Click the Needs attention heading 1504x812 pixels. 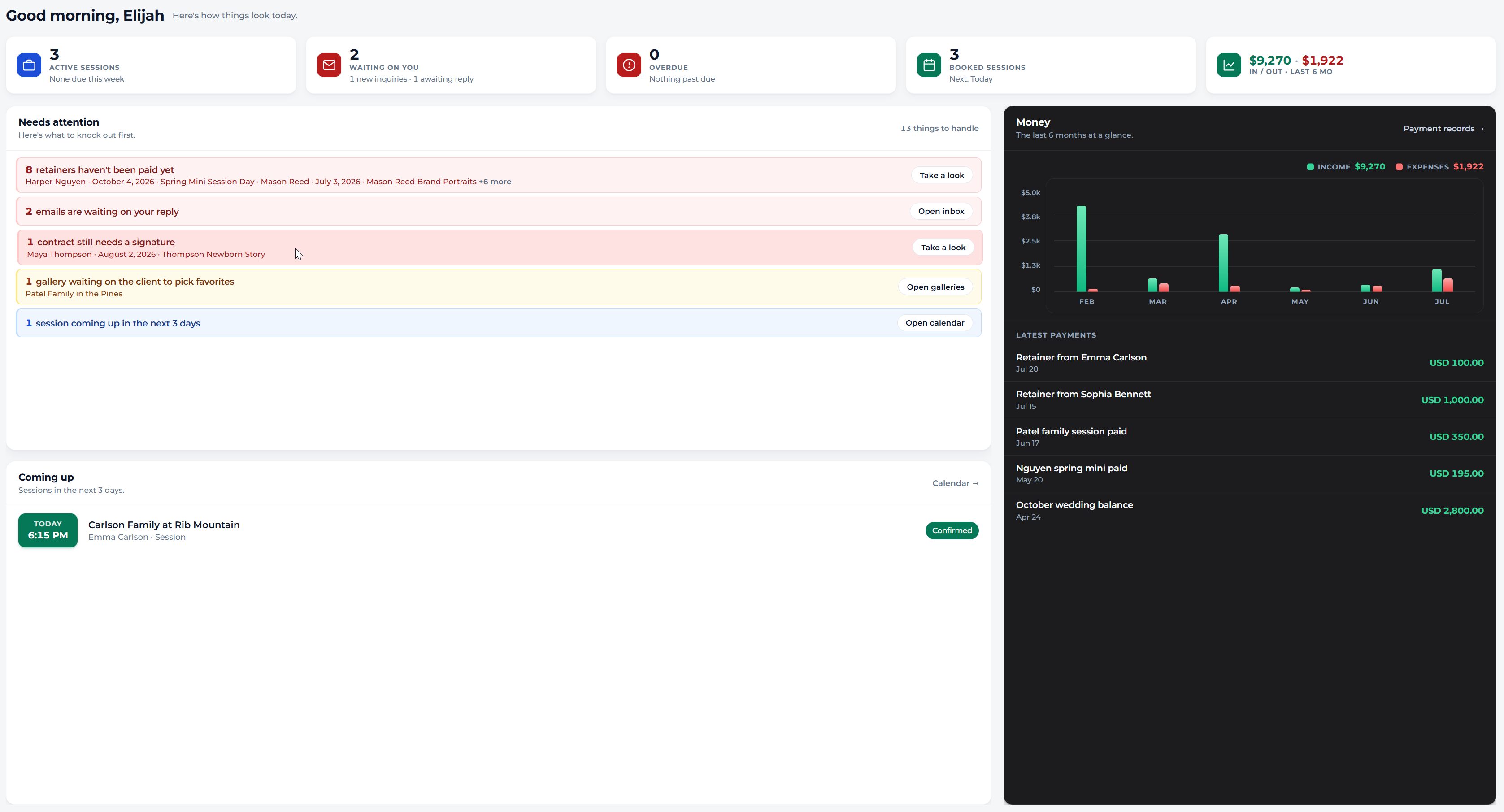[59, 122]
